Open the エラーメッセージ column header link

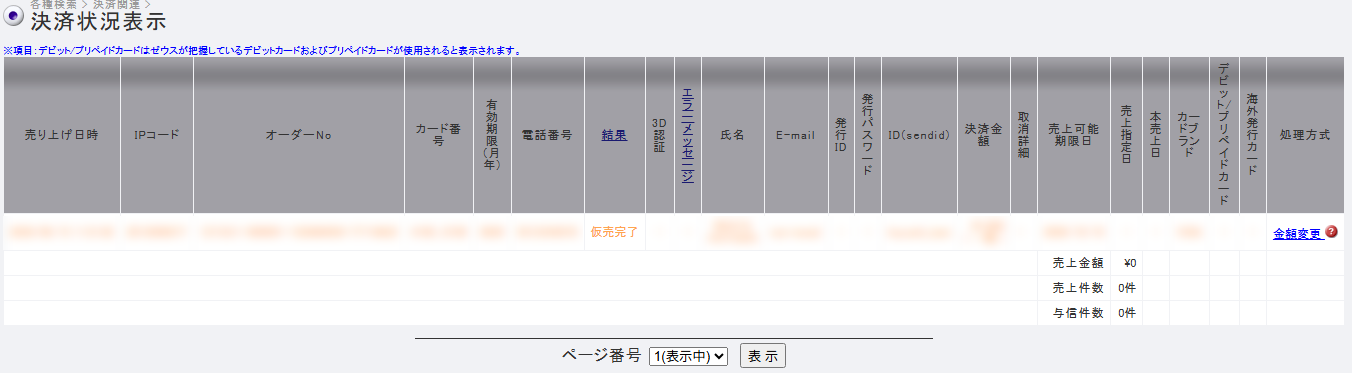(x=688, y=135)
